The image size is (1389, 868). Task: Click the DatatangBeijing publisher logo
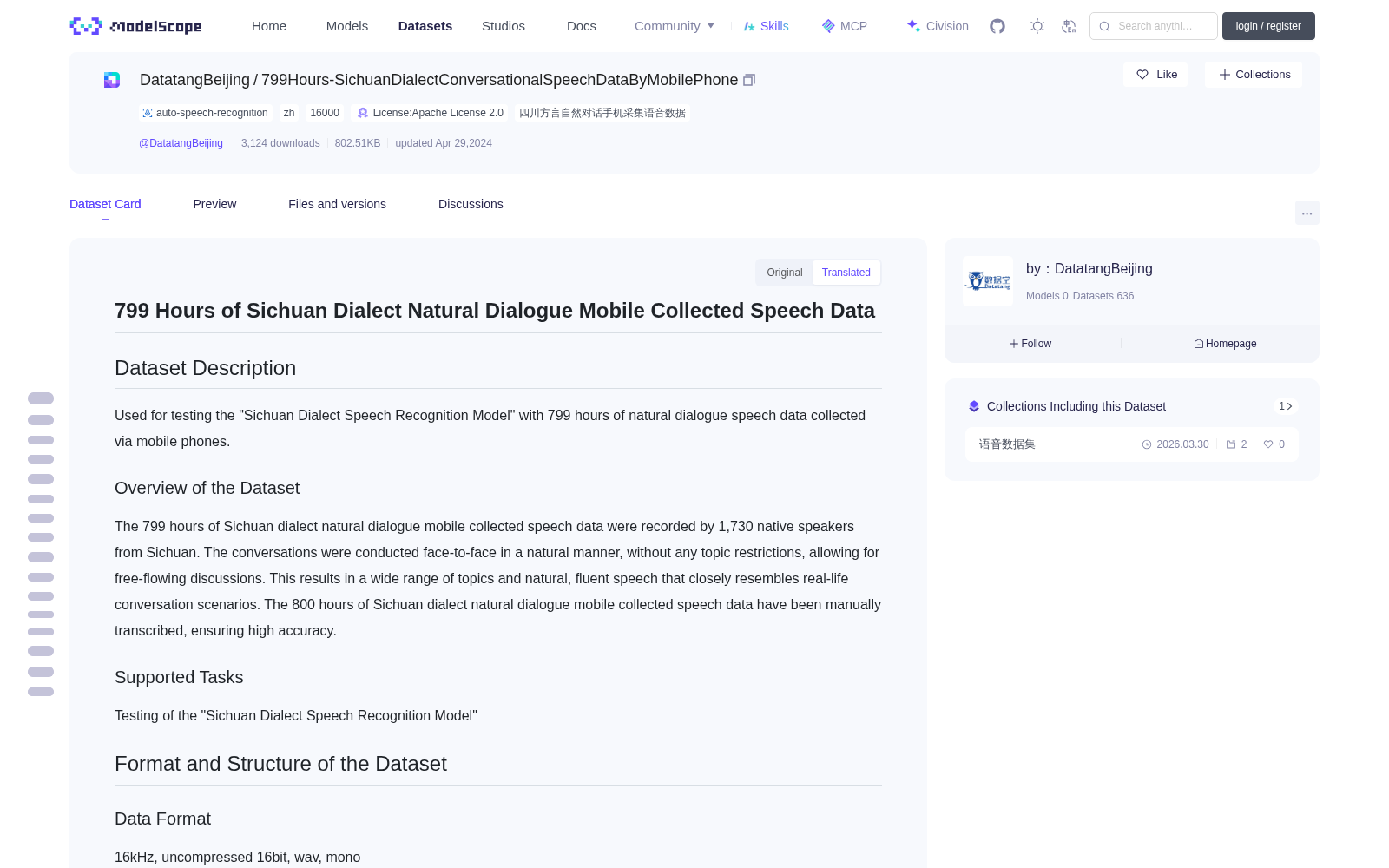point(988,281)
